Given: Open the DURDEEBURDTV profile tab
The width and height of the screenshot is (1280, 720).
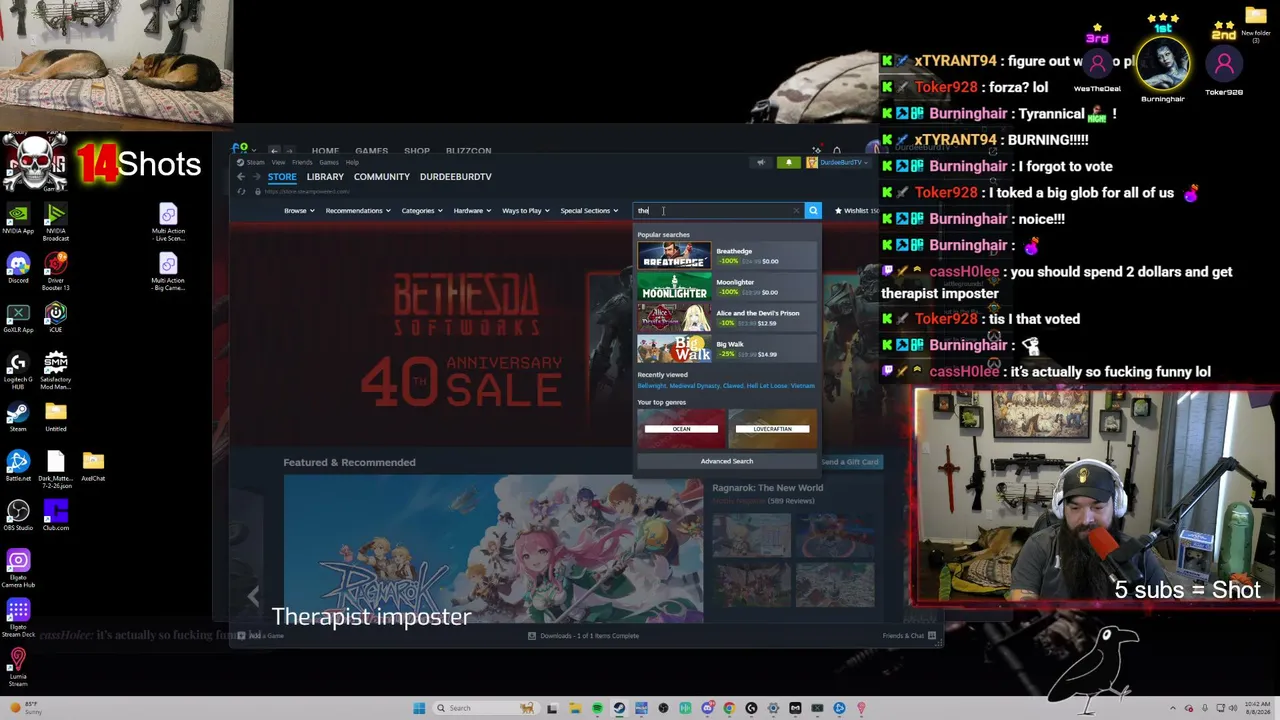Looking at the screenshot, I should [456, 177].
